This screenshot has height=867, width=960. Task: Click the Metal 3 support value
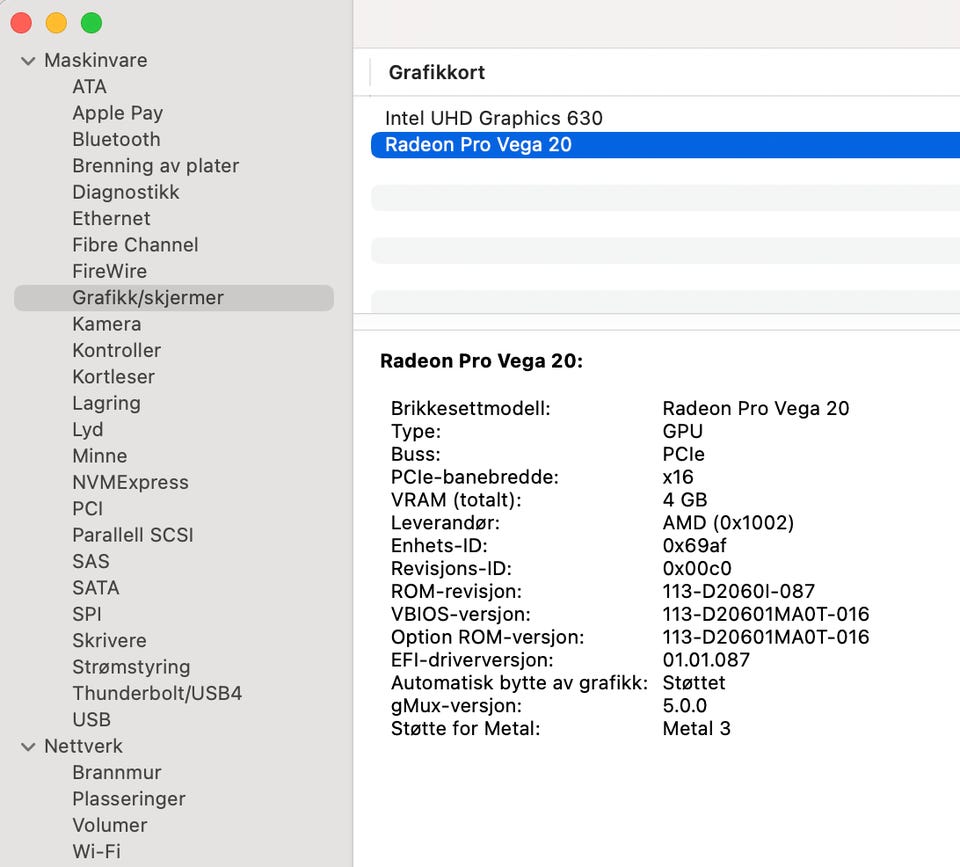coord(697,729)
